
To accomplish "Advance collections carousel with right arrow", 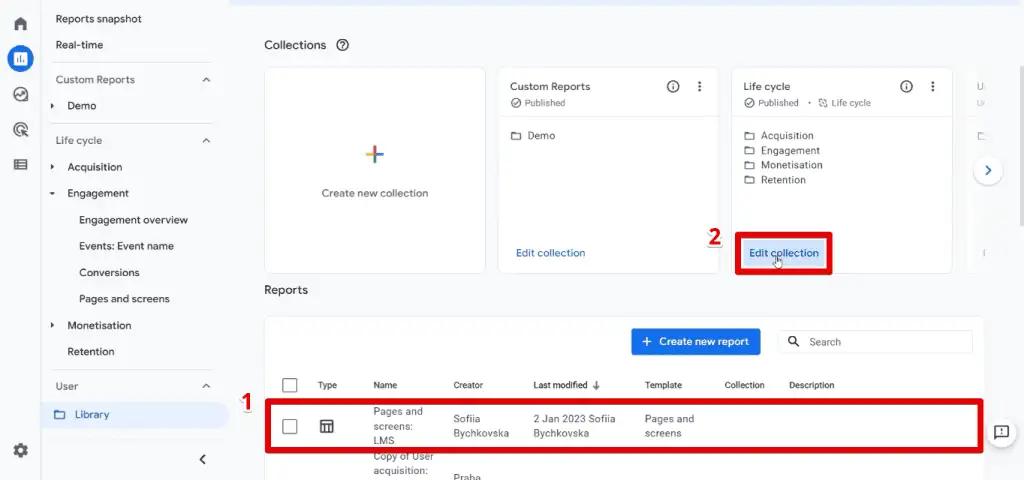I will (988, 170).
